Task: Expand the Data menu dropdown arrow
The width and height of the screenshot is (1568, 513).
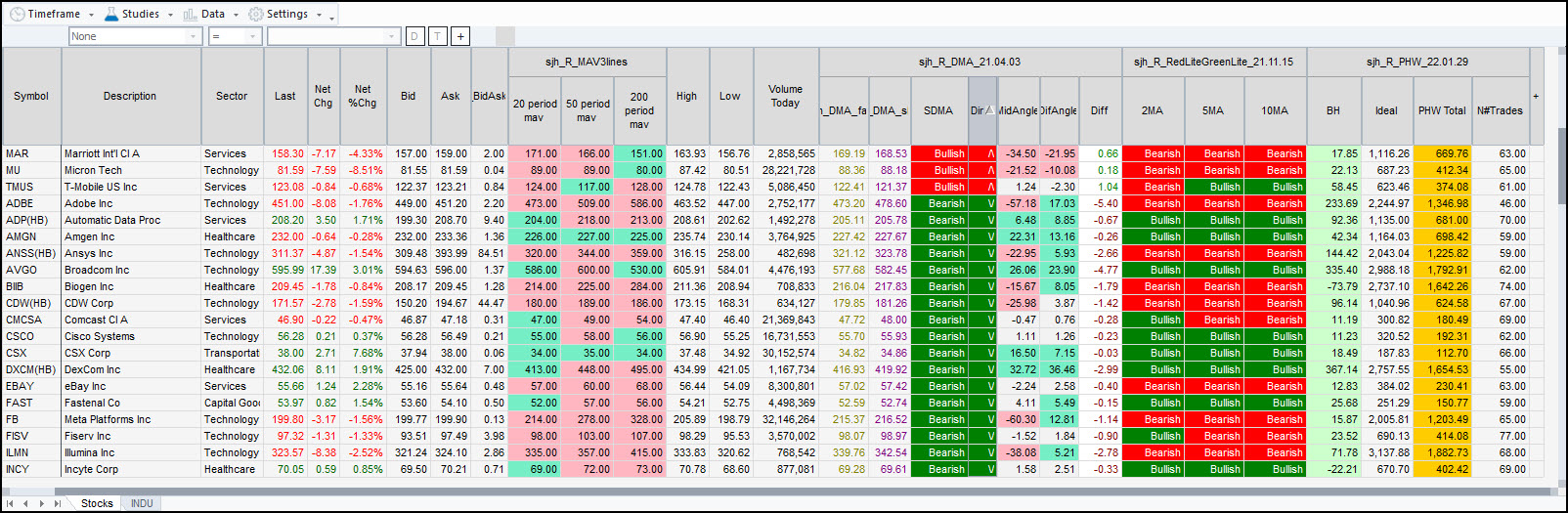Action: coord(236,15)
